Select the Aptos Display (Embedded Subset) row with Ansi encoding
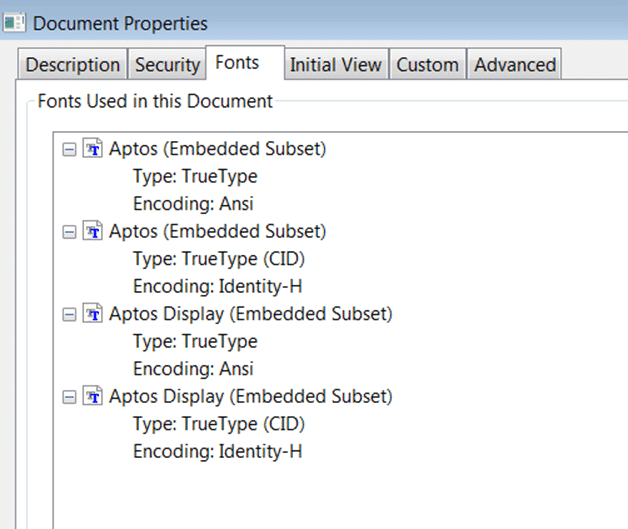 coord(251,314)
